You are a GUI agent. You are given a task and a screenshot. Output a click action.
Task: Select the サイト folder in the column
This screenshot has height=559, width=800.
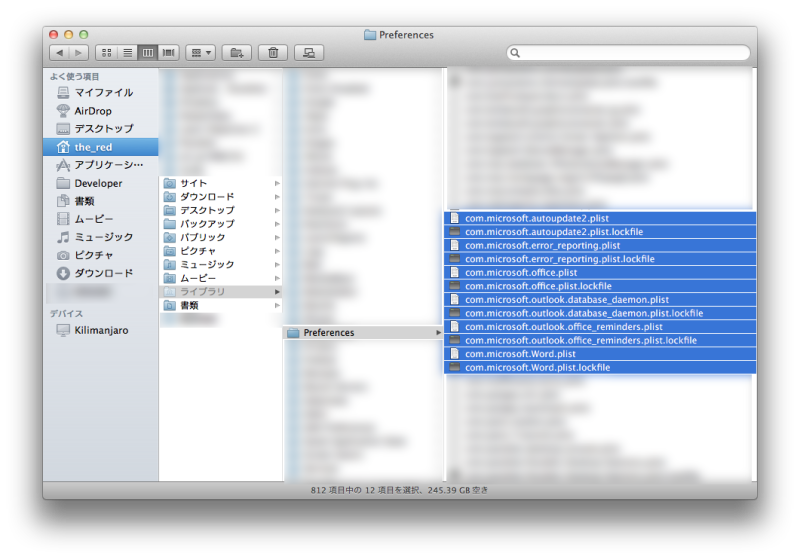[x=221, y=183]
